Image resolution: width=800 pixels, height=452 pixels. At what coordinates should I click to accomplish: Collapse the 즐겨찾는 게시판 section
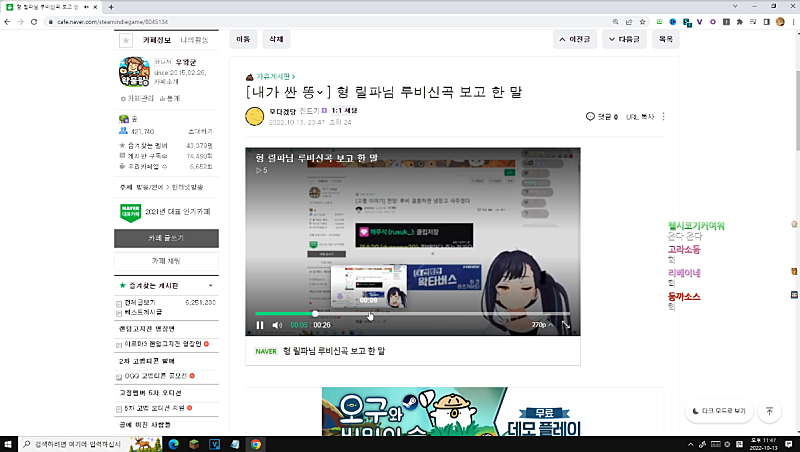(x=211, y=286)
